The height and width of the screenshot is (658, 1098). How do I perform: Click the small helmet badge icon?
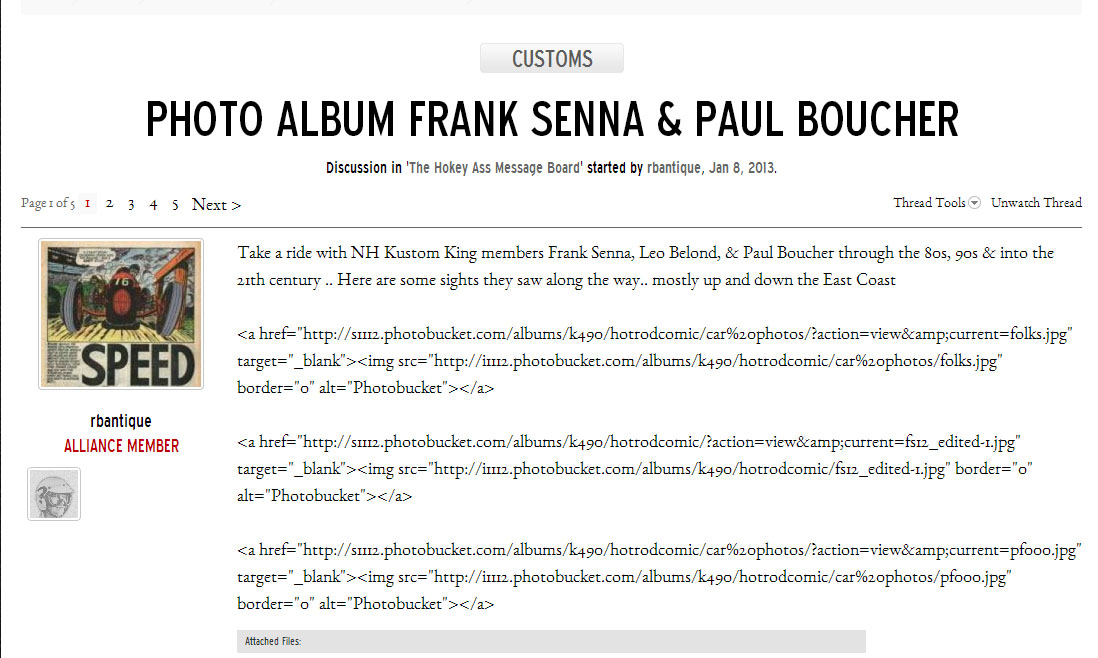coord(54,494)
